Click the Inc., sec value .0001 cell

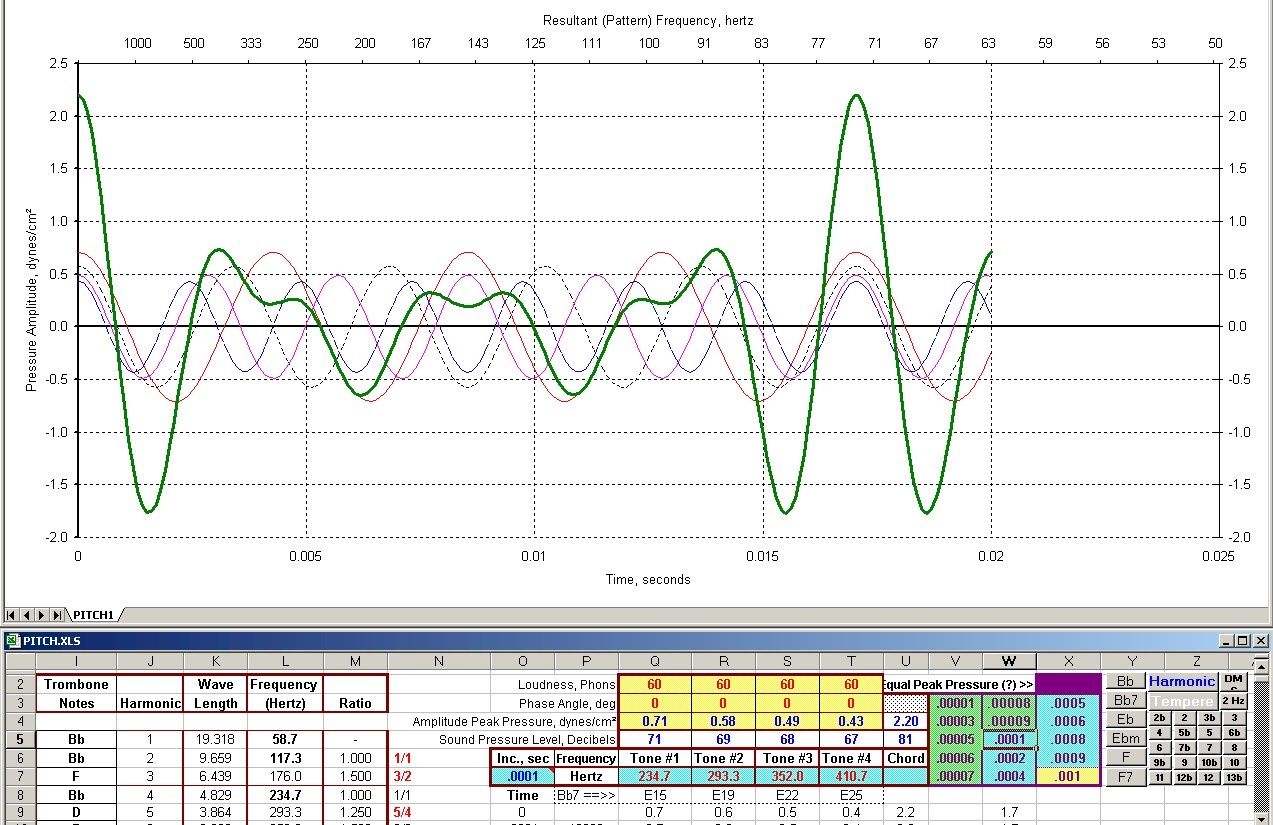pyautogui.click(x=522, y=776)
